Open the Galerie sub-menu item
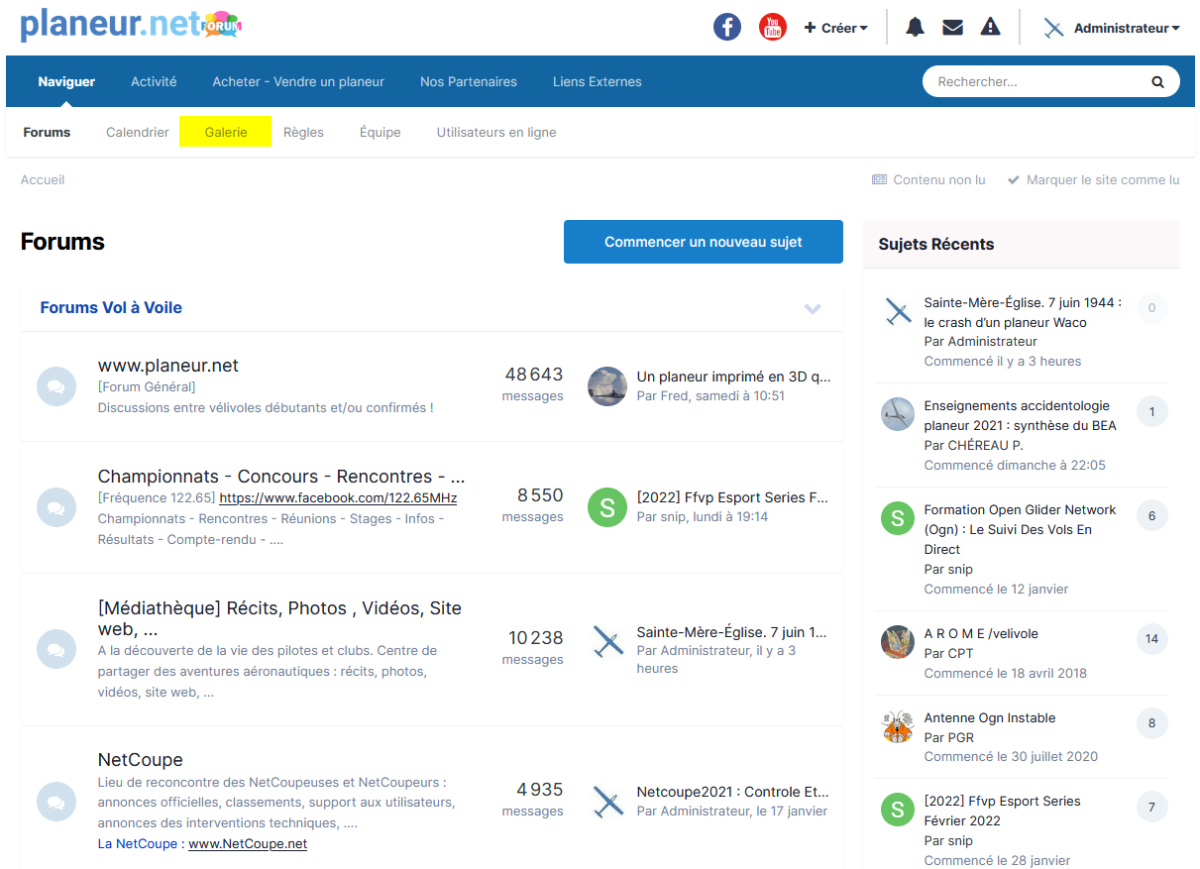Viewport: 1200px width, 869px height. pos(226,132)
